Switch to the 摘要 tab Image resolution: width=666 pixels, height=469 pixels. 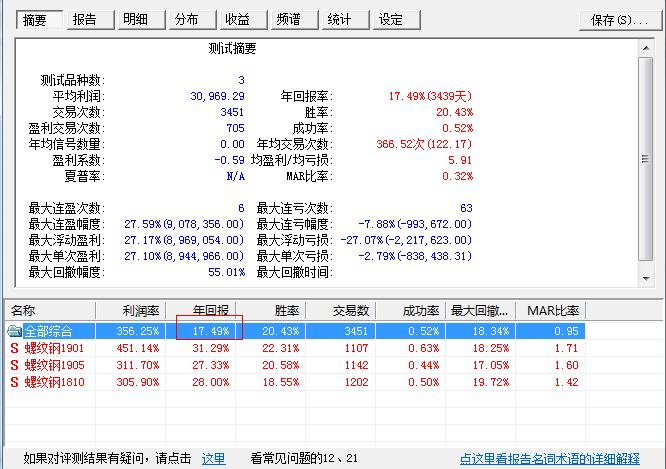click(x=39, y=20)
